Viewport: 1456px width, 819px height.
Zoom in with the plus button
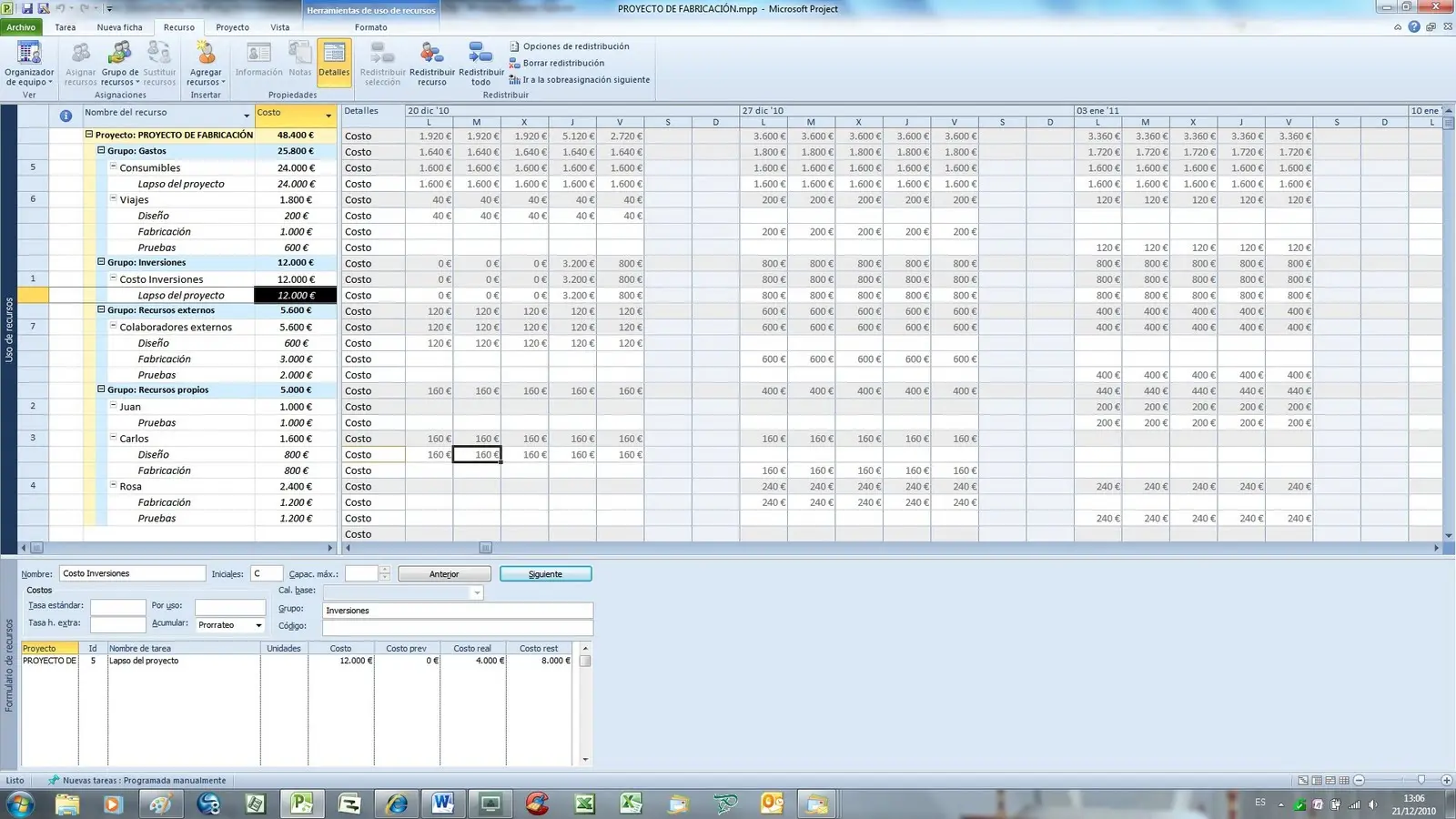point(1447,781)
